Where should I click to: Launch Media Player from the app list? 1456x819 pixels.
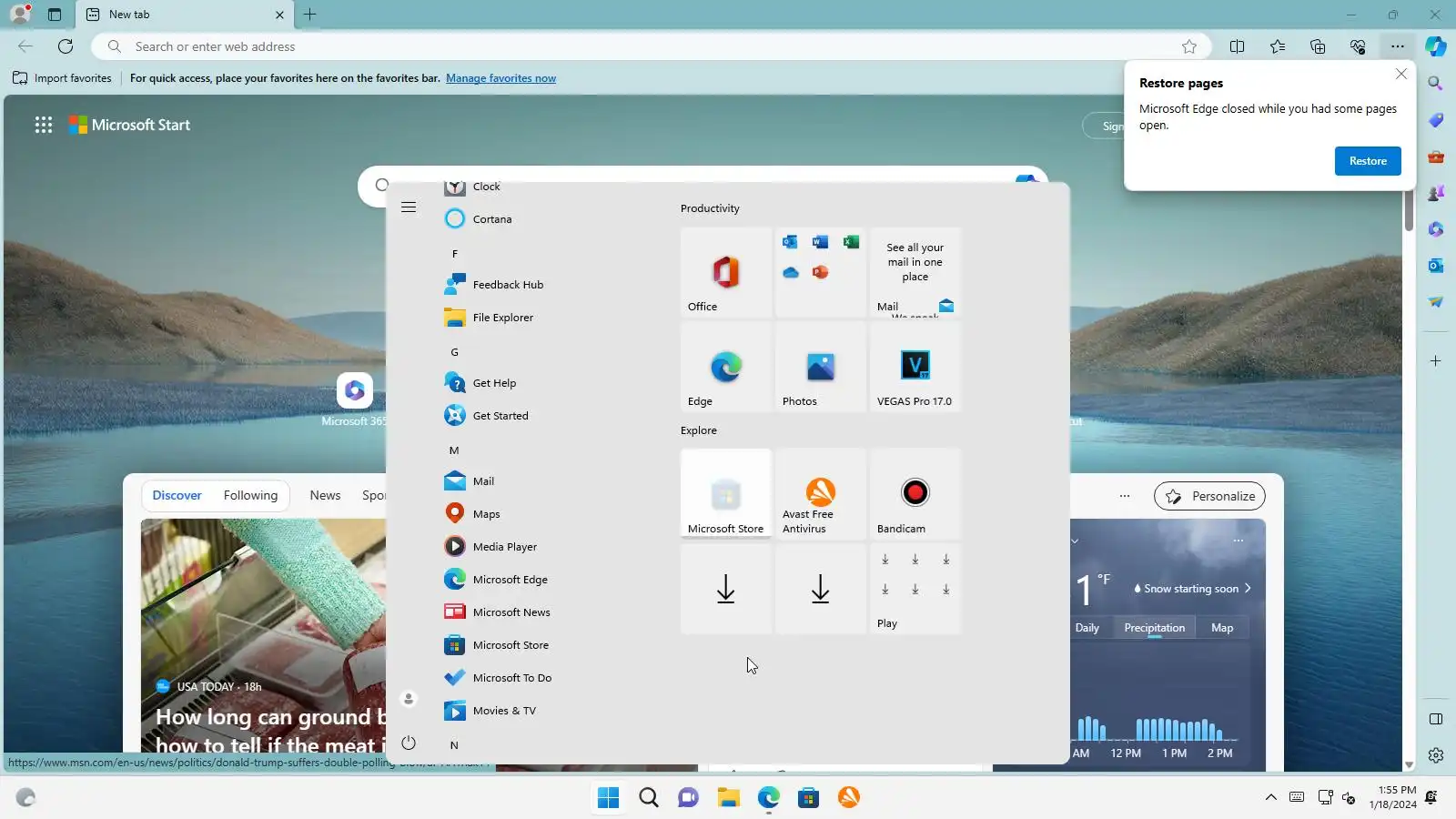pos(490,547)
